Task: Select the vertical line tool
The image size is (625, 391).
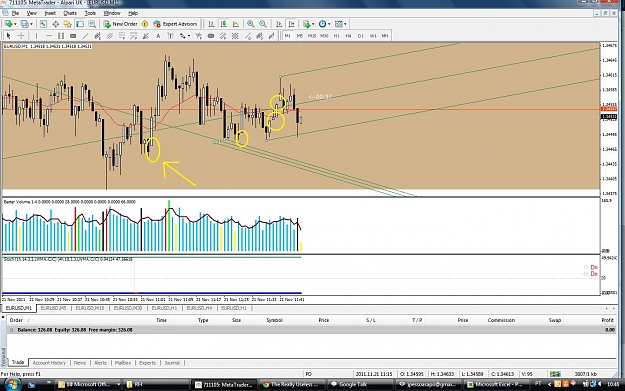Action: pyautogui.click(x=36, y=36)
